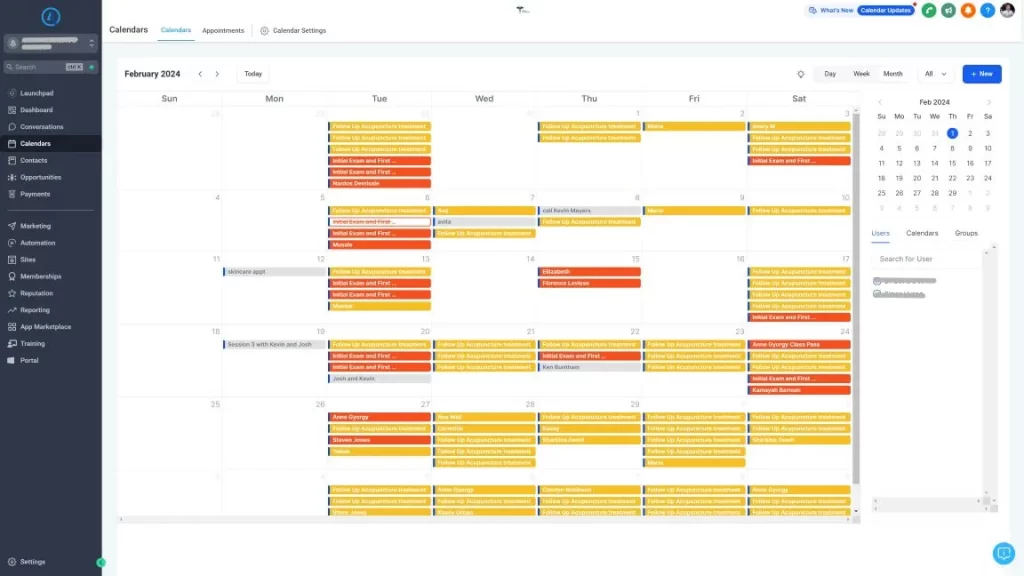Click the Calendar Settings gear icon
This screenshot has width=1024, height=576.
(x=264, y=31)
